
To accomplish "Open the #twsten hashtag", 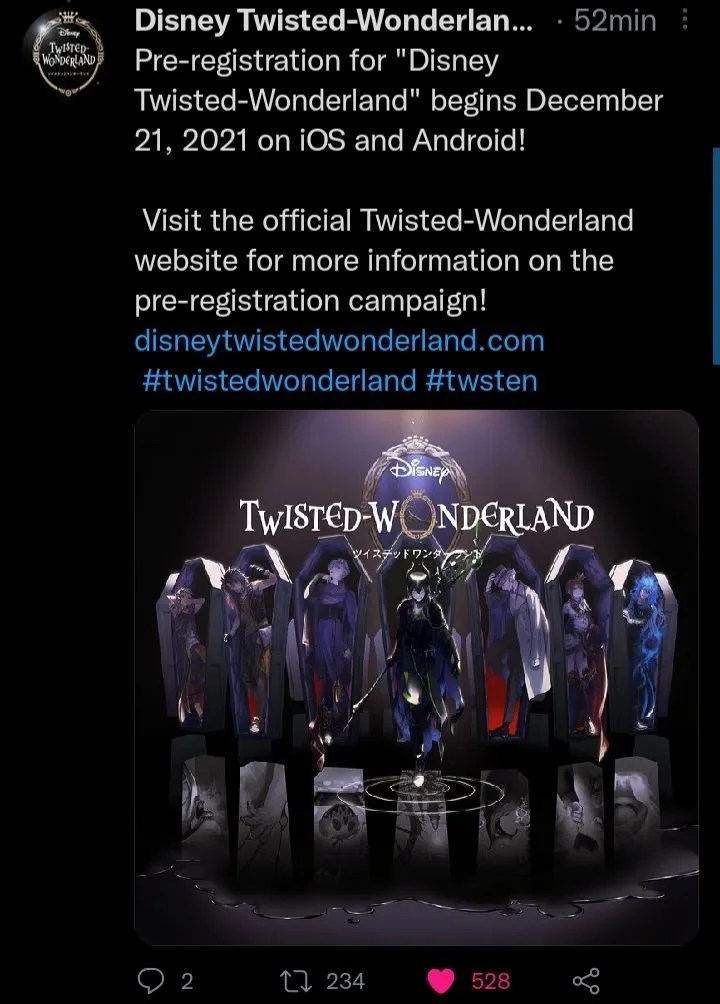I will (481, 381).
